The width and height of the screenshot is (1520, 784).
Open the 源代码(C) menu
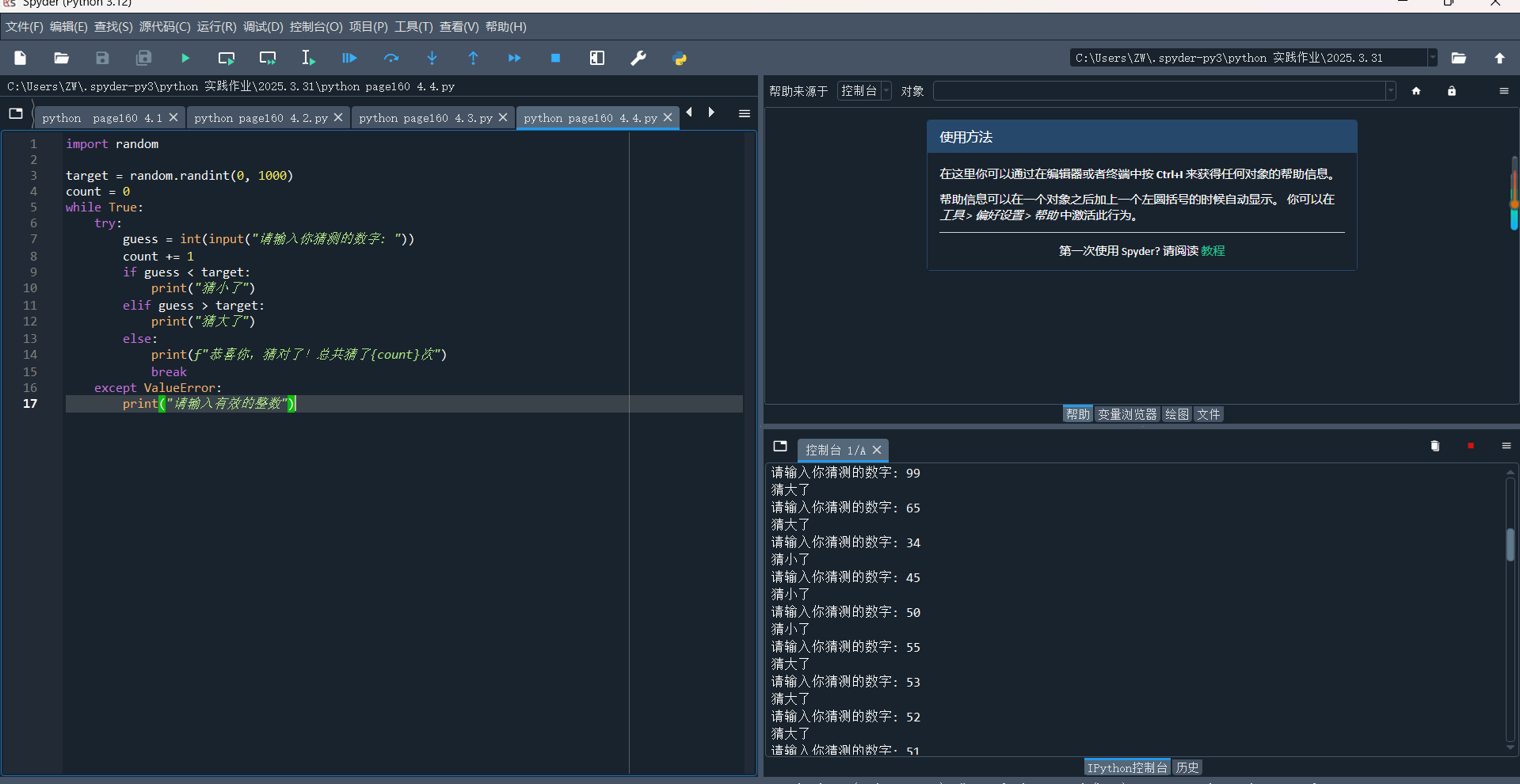(165, 27)
